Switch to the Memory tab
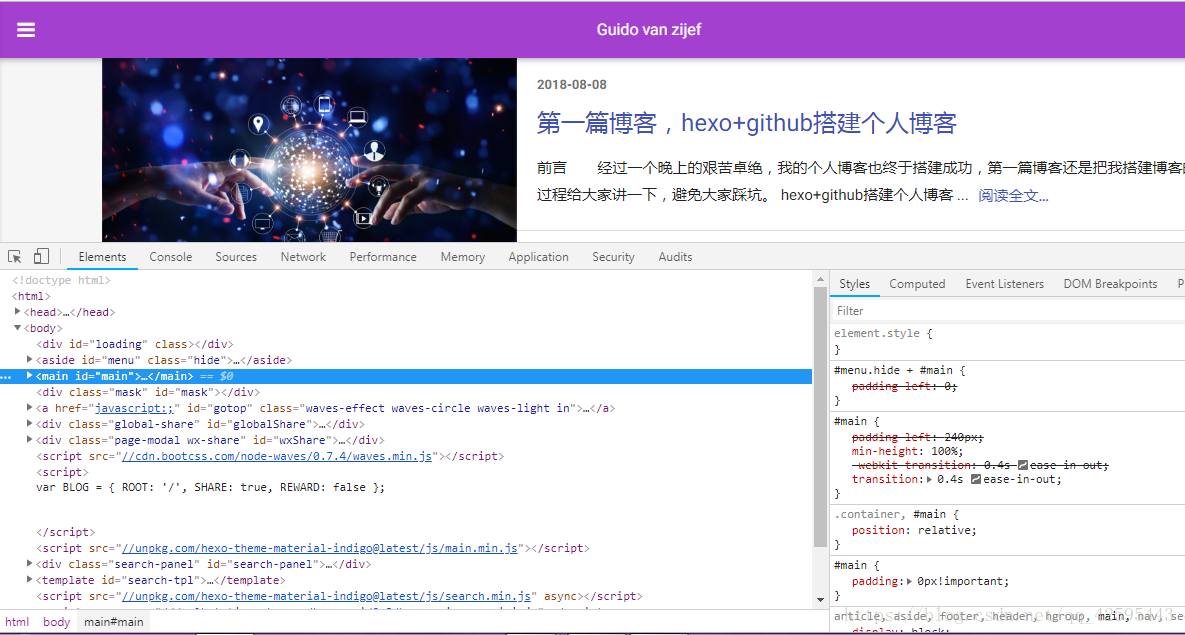Image resolution: width=1185 pixels, height=635 pixels. tap(463, 257)
